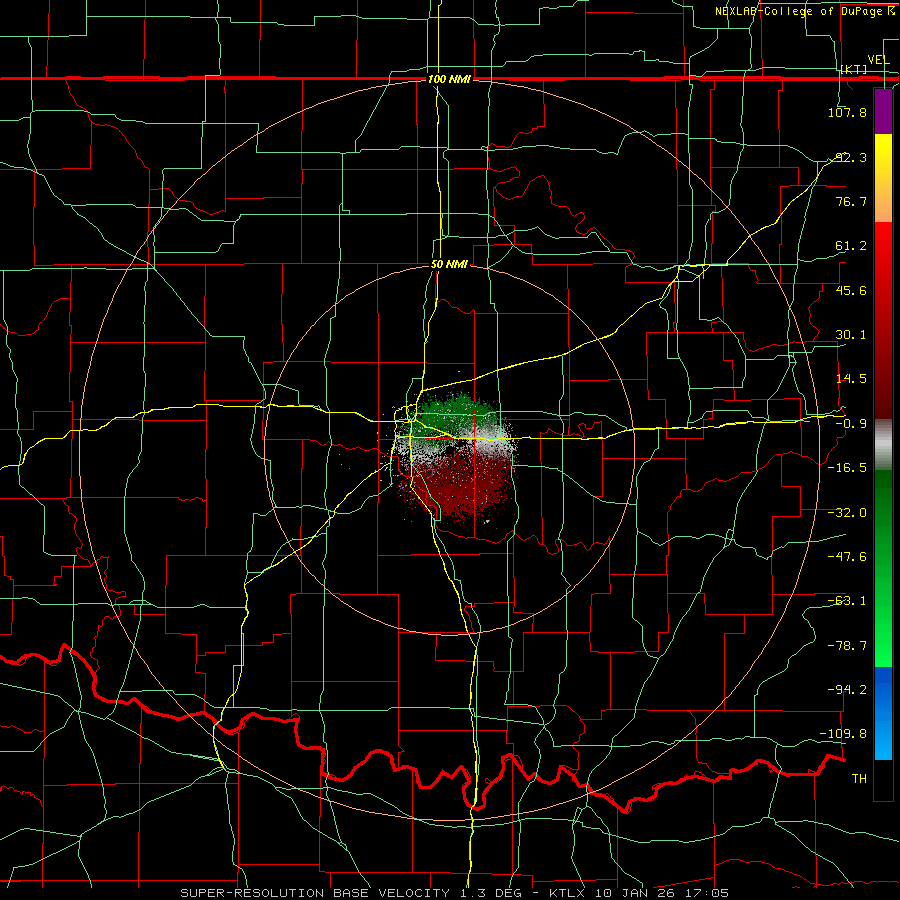Click the 100 NMI range ring label
Image resolution: width=900 pixels, height=900 pixels.
pos(449,79)
